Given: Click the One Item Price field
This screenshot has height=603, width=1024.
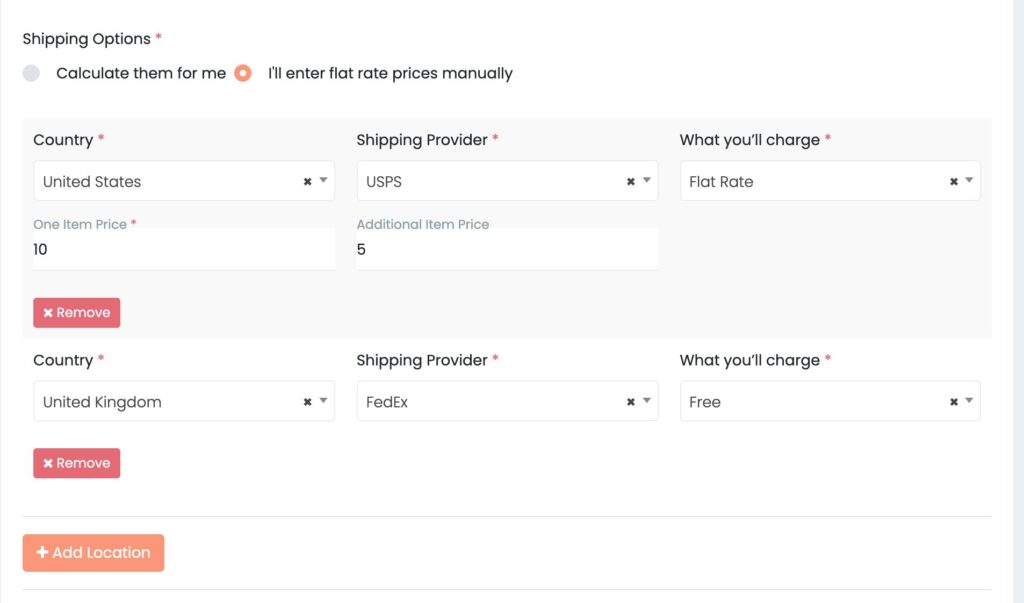Looking at the screenshot, I should pos(184,249).
